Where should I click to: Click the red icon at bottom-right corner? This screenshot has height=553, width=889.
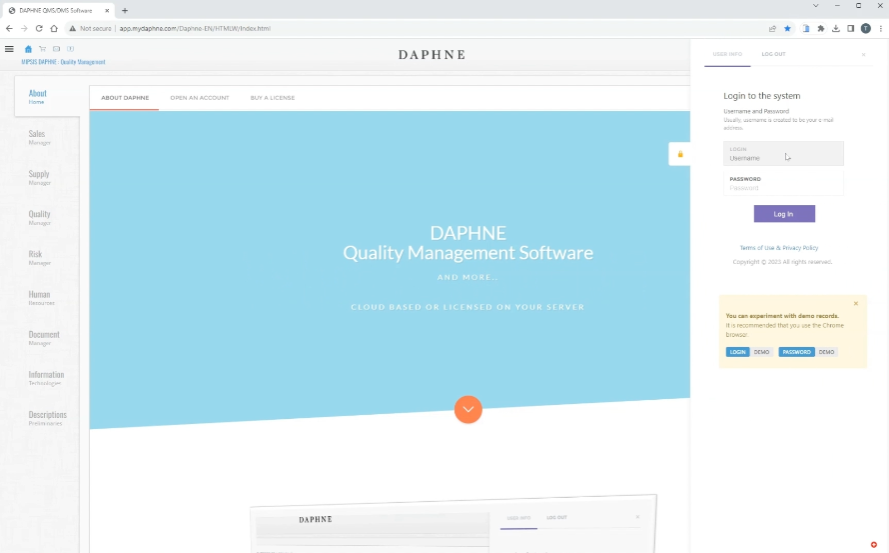874,544
